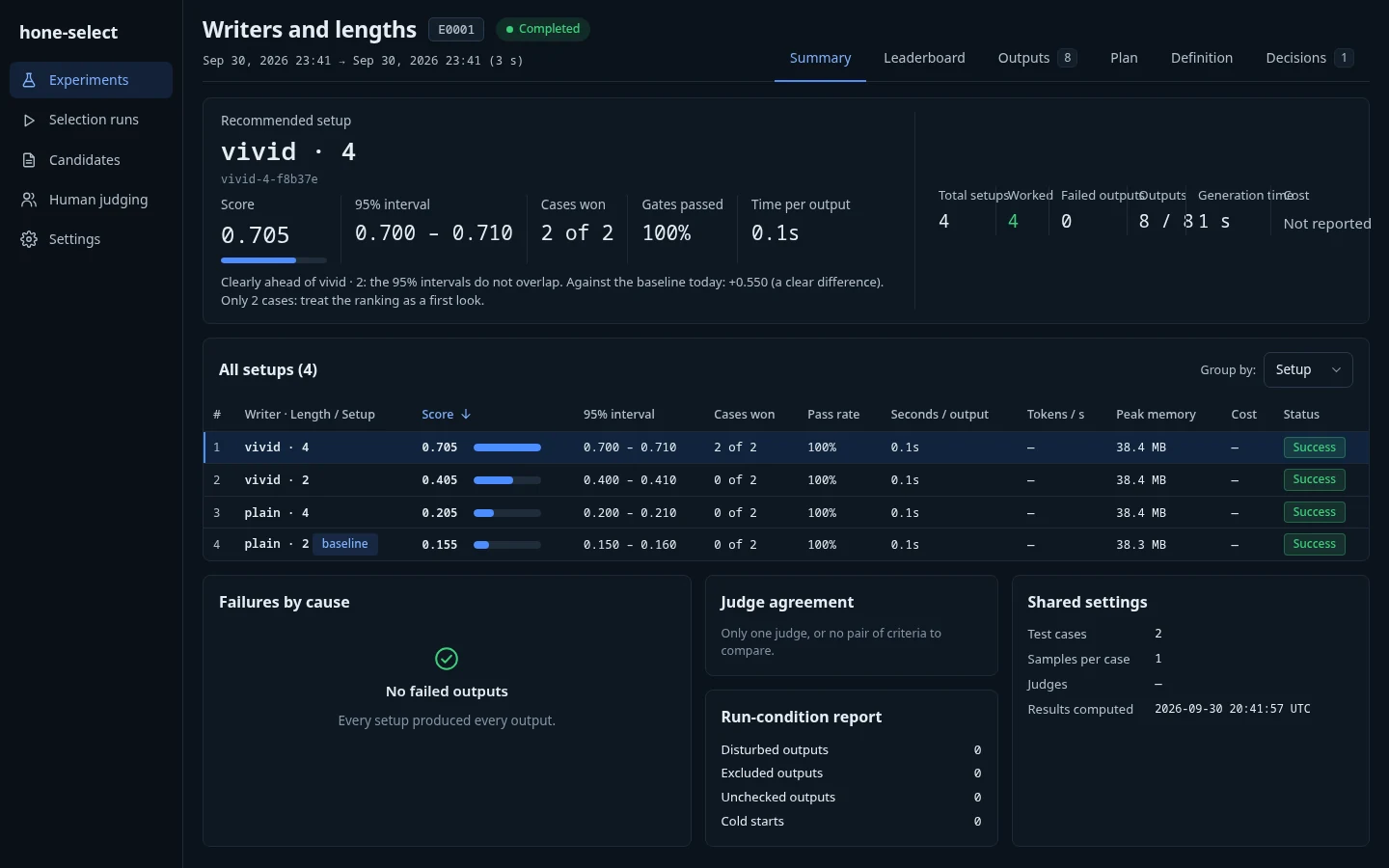The width and height of the screenshot is (1389, 868).
Task: Click the Results computed timestamp value
Action: click(x=1233, y=709)
